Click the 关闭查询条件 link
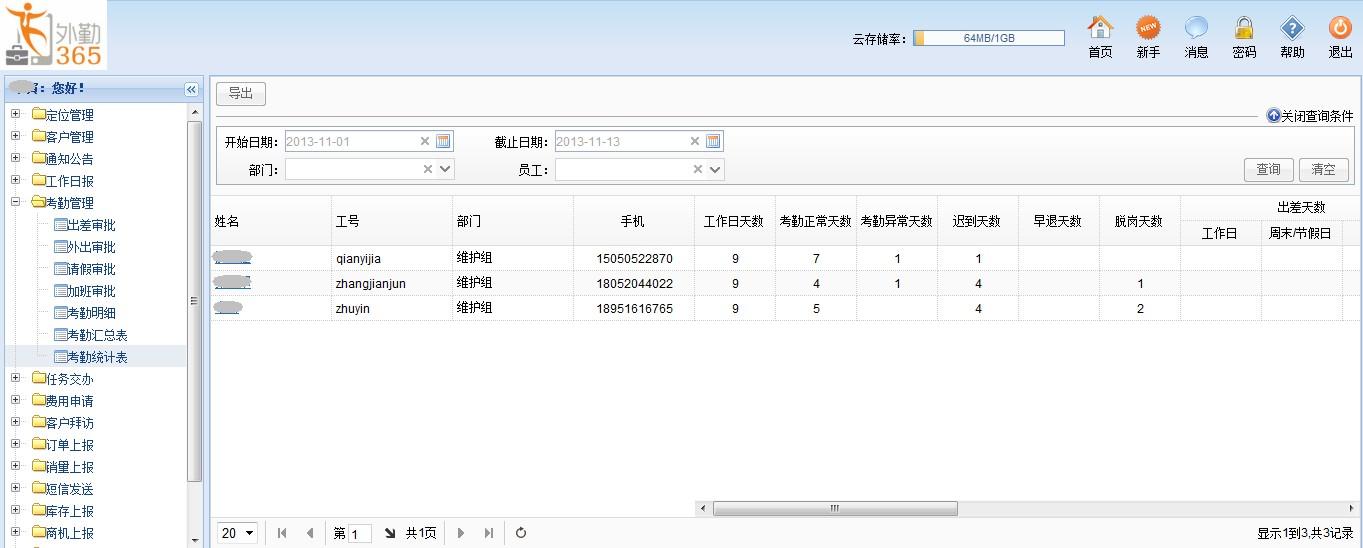 [1317, 116]
